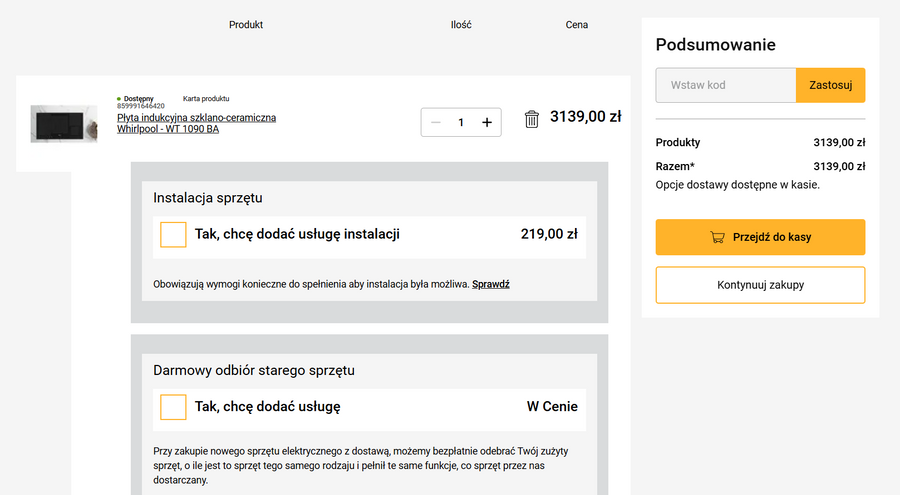
Task: Tick the free old equipment pickup checkbox
Action: click(x=173, y=407)
